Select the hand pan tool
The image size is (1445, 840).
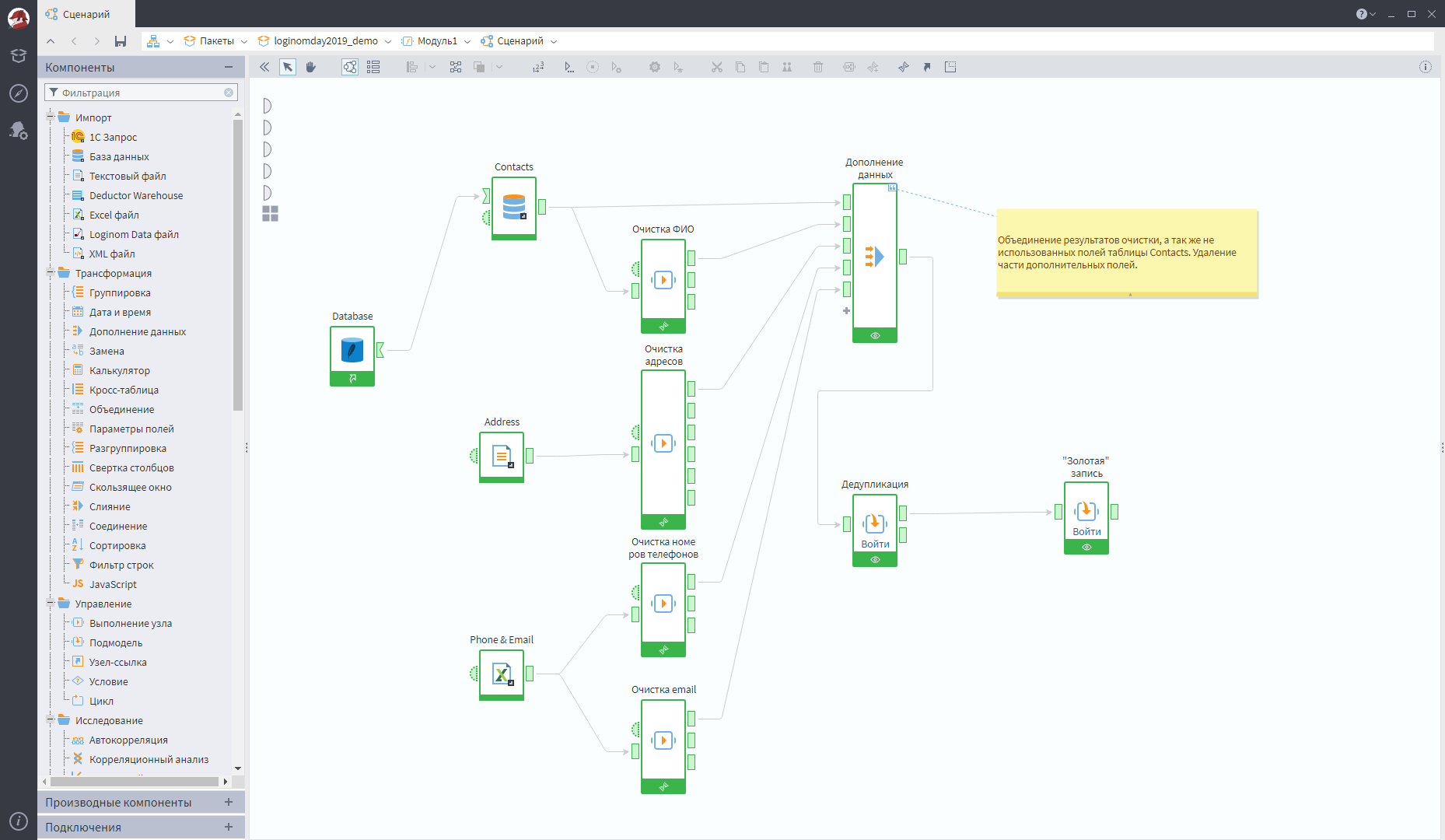[x=311, y=67]
